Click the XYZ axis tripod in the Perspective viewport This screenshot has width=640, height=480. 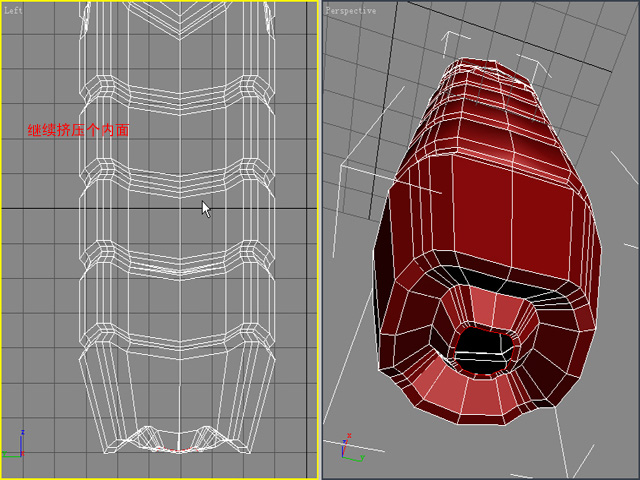point(352,448)
